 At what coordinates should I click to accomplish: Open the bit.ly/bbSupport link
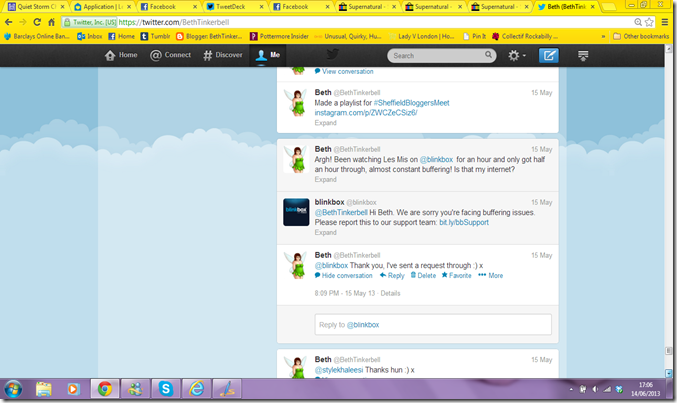tap(464, 222)
